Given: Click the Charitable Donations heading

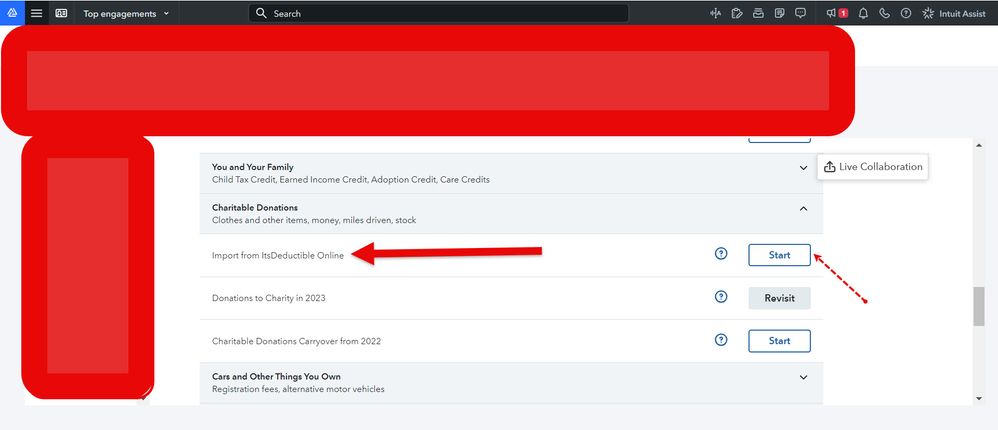Looking at the screenshot, I should point(255,208).
